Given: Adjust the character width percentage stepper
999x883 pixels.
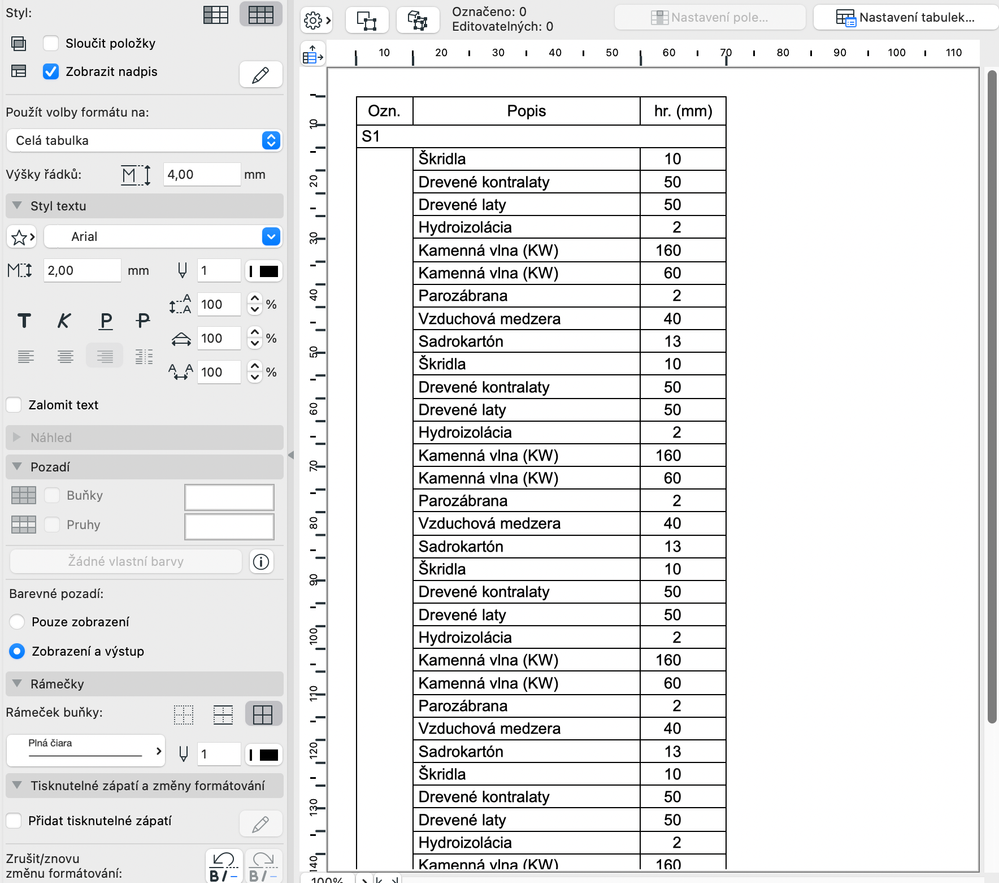Looking at the screenshot, I should tap(255, 338).
